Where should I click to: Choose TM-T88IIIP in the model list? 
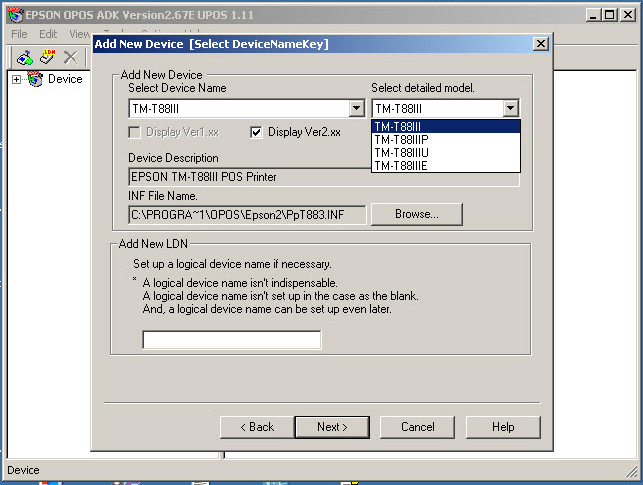446,139
